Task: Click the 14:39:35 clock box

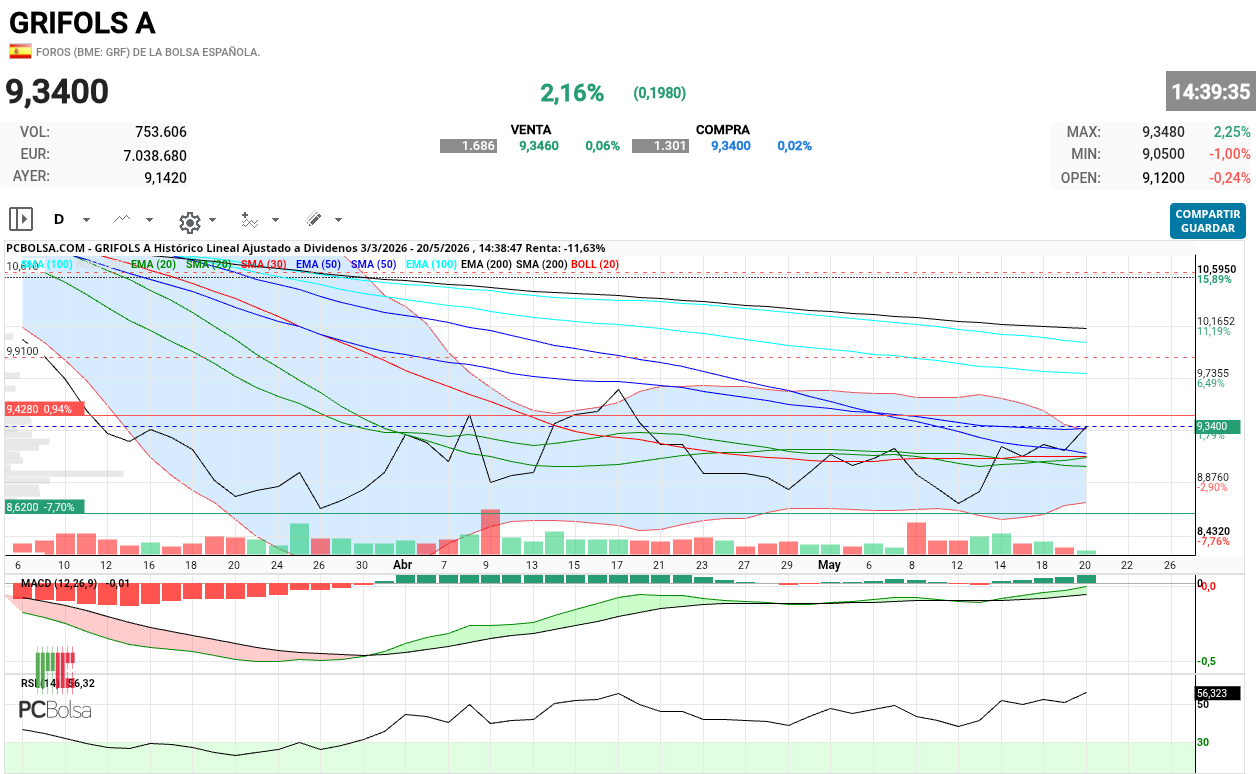Action: 1210,91
